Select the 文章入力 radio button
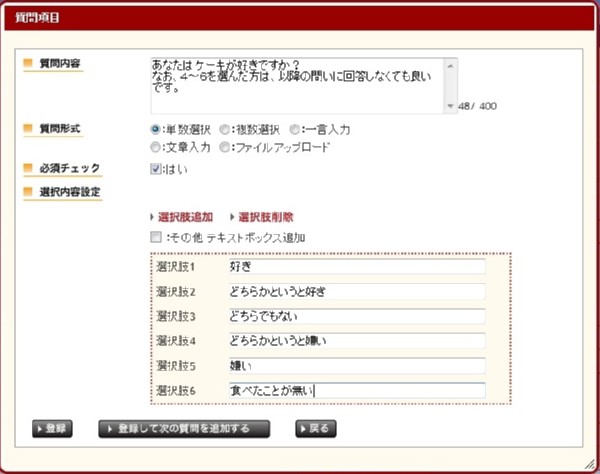 click(x=155, y=147)
